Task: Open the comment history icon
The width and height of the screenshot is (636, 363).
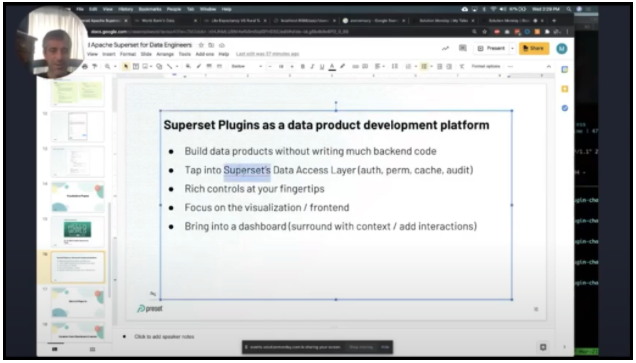Action: click(462, 48)
